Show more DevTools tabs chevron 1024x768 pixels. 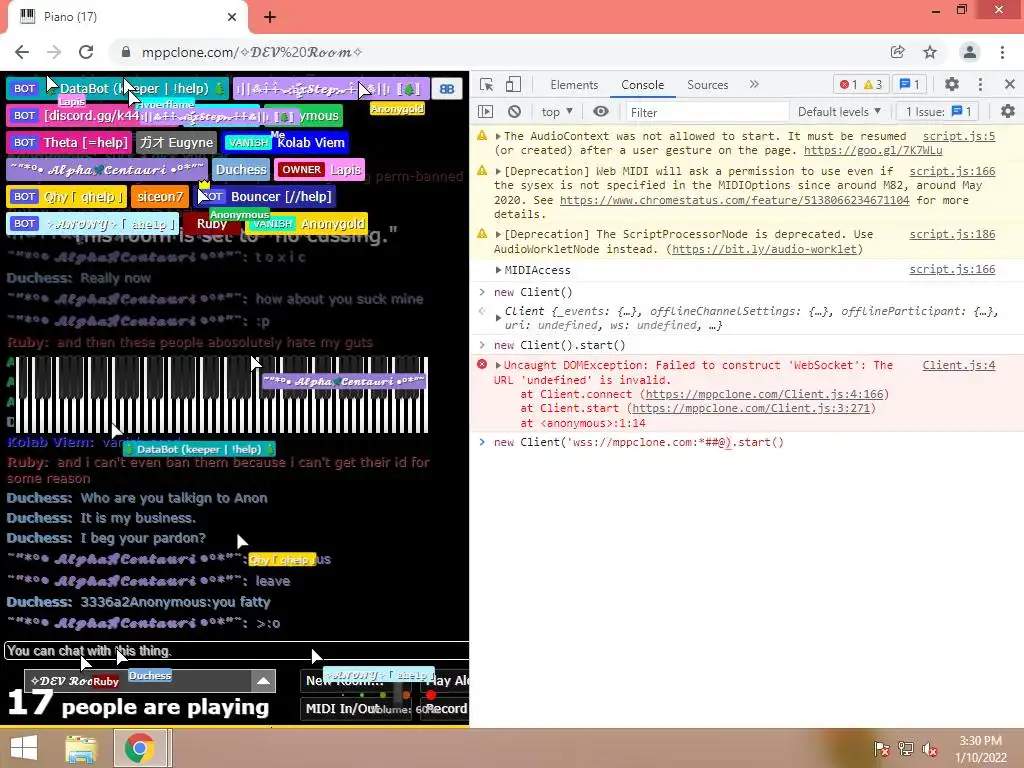coord(754,84)
